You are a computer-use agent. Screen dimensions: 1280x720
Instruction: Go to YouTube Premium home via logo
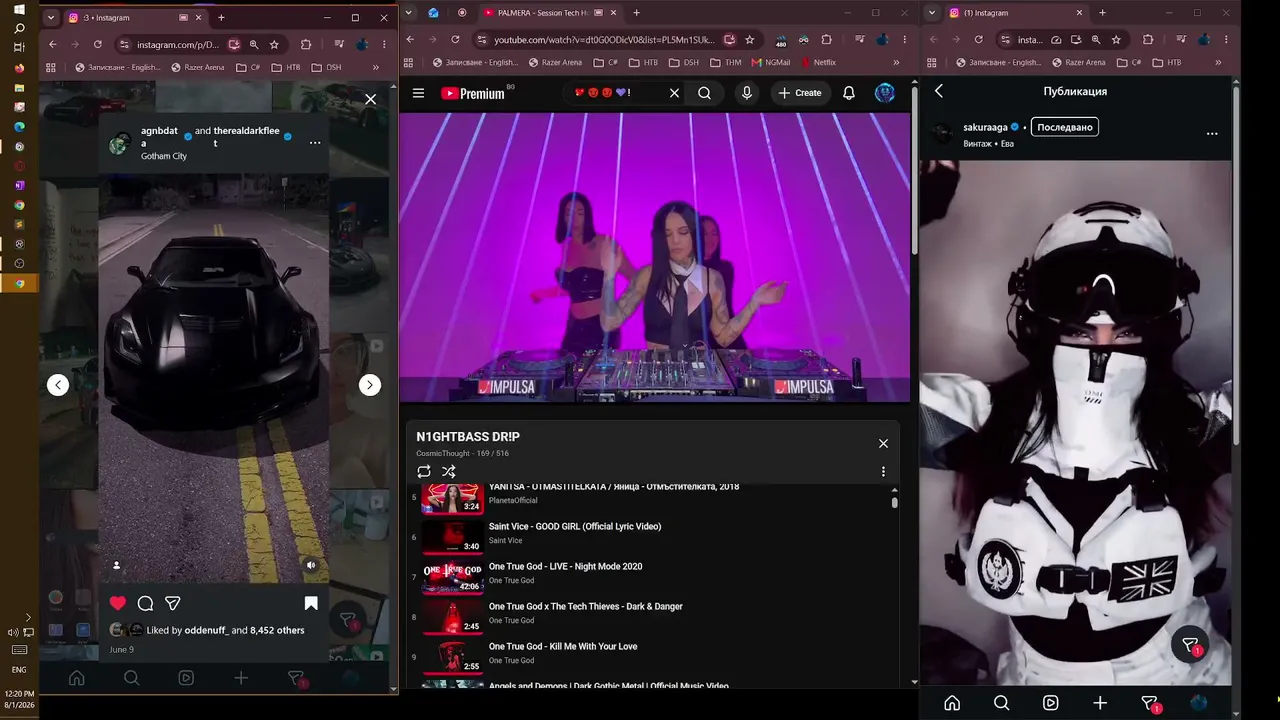tap(472, 93)
